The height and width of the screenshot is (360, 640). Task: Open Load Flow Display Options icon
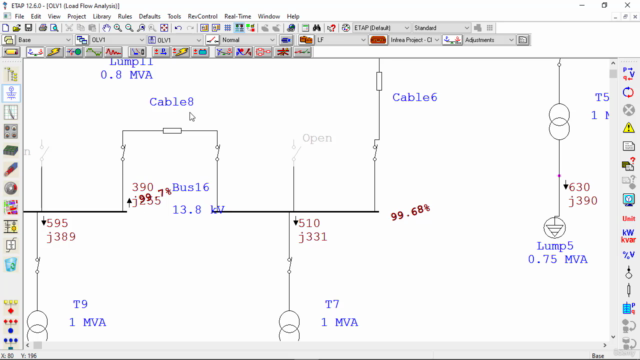click(629, 200)
